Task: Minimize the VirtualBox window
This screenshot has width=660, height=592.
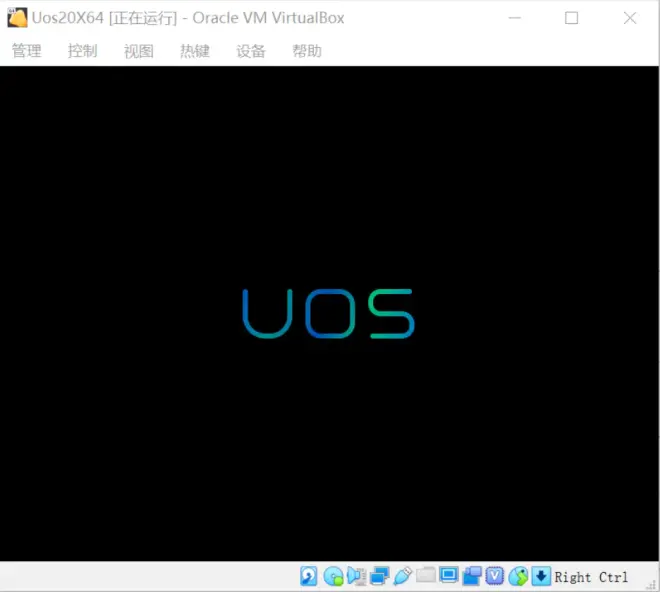Action: [x=514, y=18]
